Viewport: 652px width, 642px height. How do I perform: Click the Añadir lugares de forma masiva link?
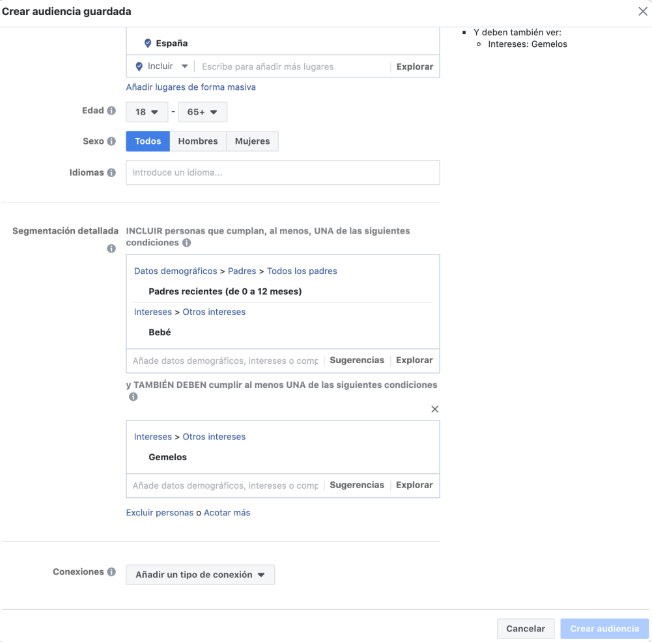pos(190,88)
